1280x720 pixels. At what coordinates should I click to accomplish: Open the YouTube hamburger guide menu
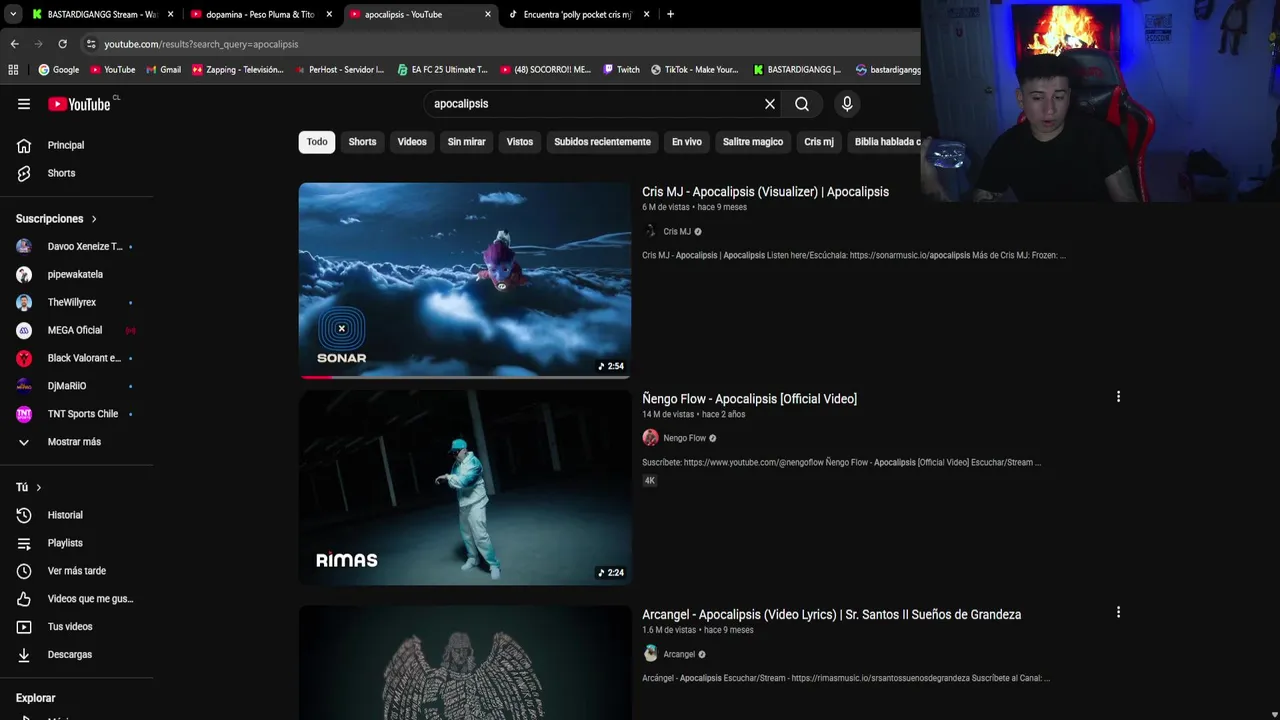tap(24, 104)
